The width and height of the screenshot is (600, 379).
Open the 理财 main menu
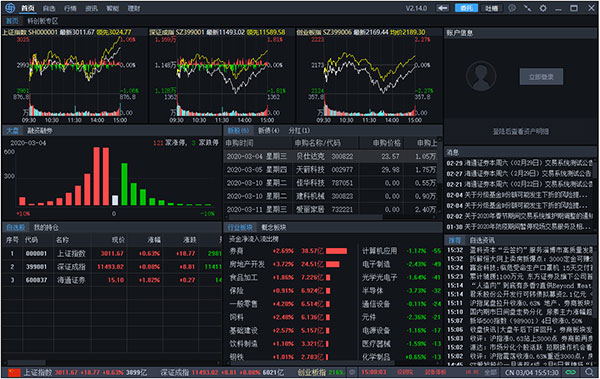[134, 8]
